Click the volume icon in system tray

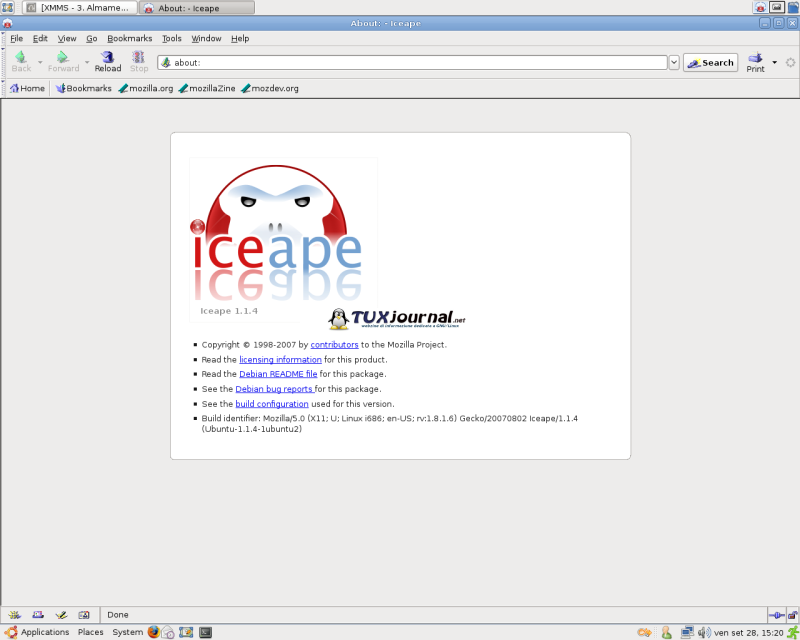[704, 632]
